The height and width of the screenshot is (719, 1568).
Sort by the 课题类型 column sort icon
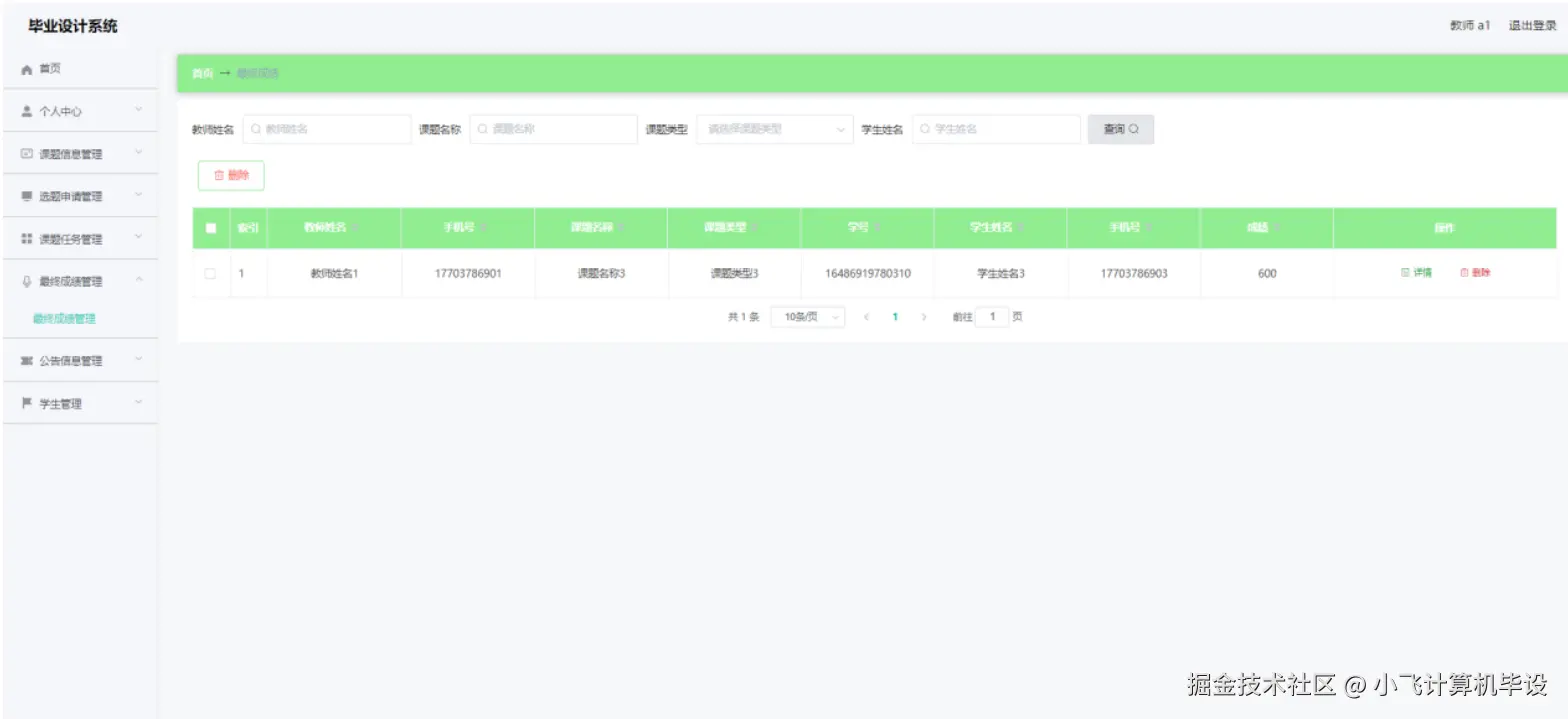pyautogui.click(x=756, y=228)
